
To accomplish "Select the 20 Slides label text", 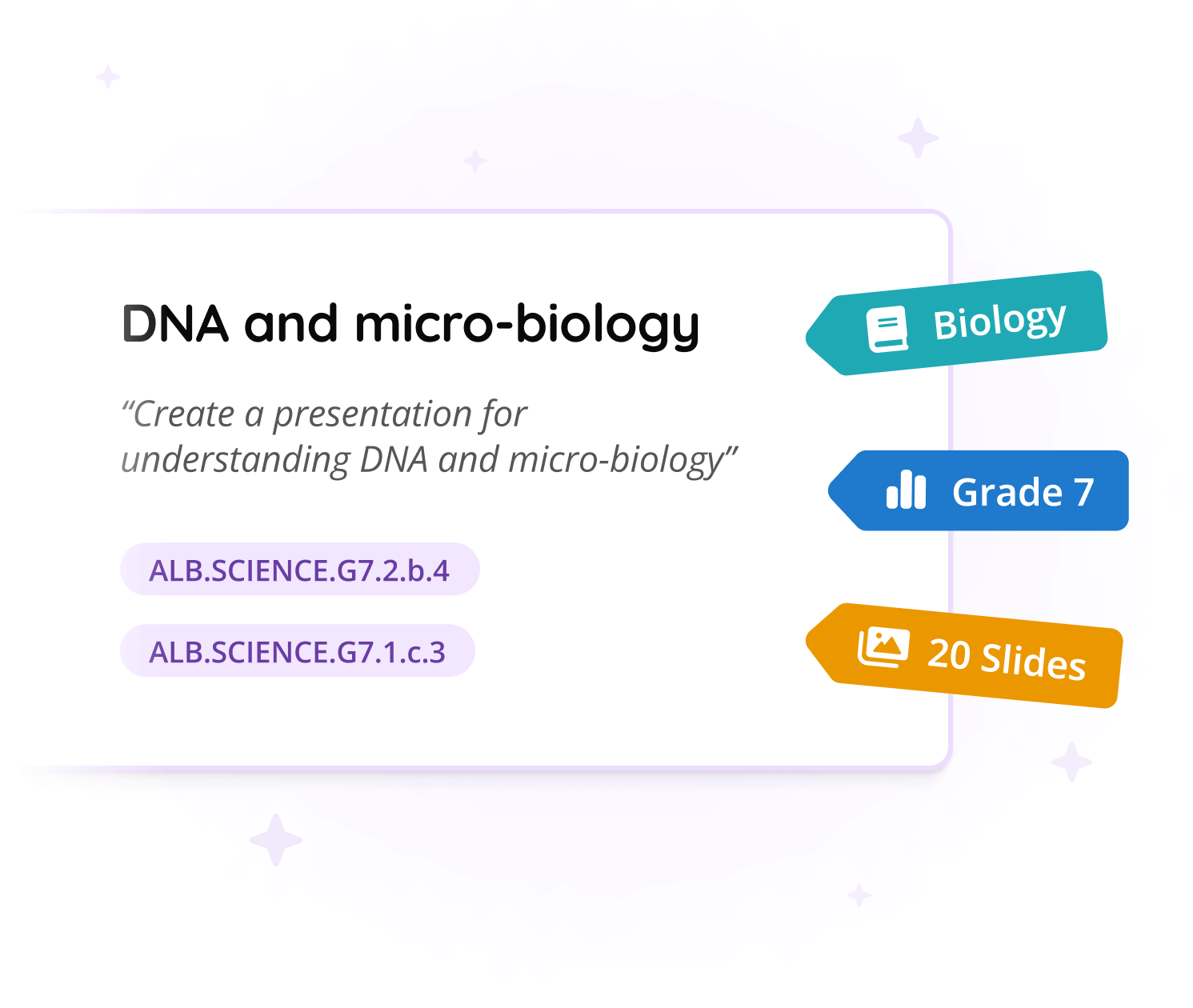I will click(1007, 659).
